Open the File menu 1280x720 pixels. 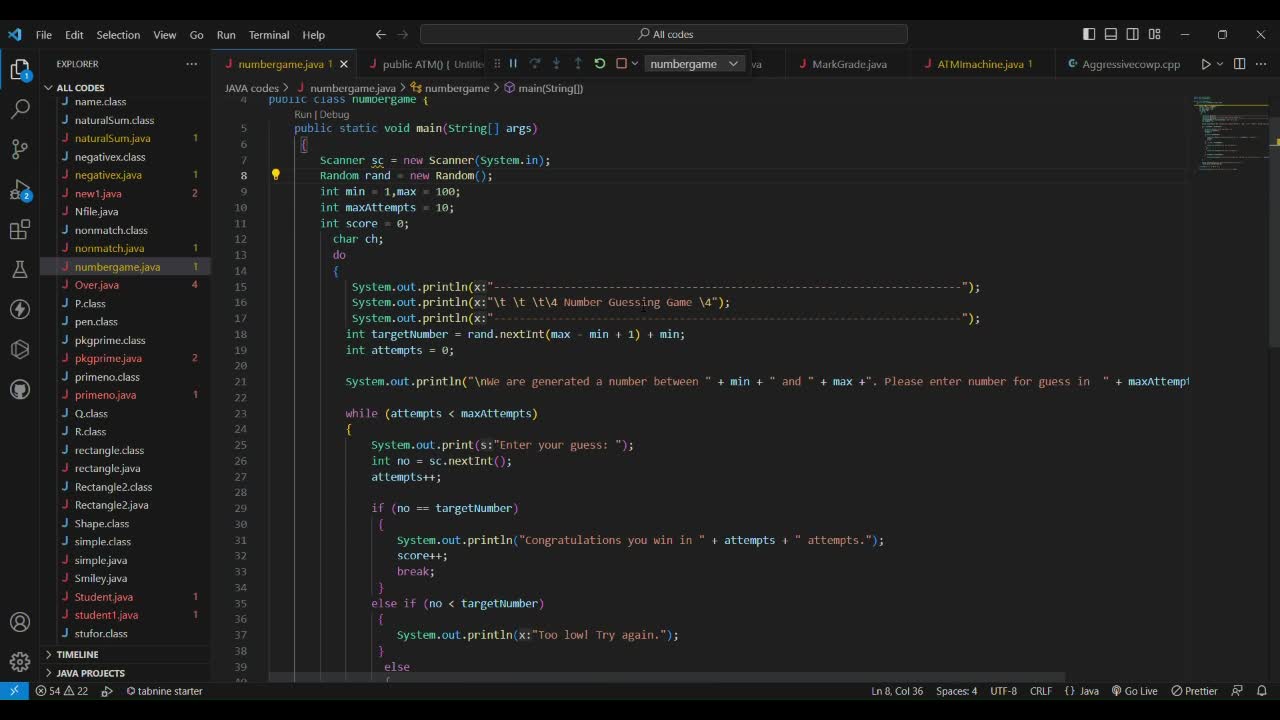point(44,35)
